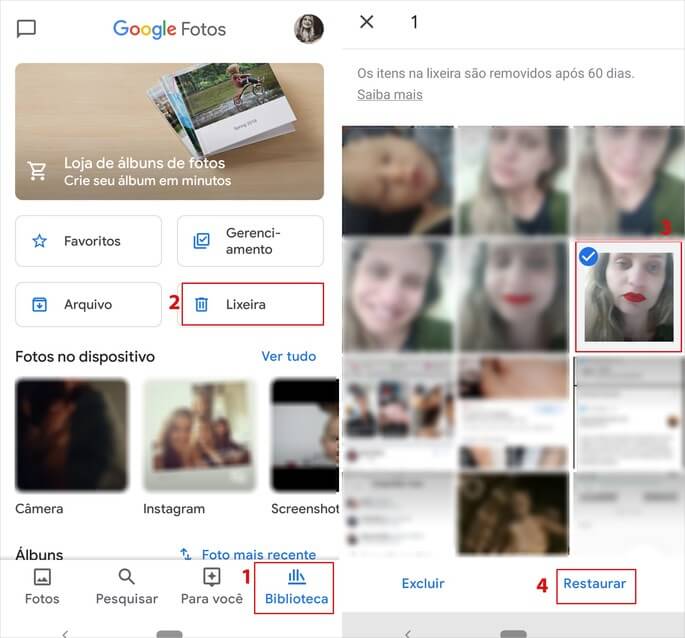Click Excluir to delete permanently
This screenshot has height=638, width=685.
(423, 584)
